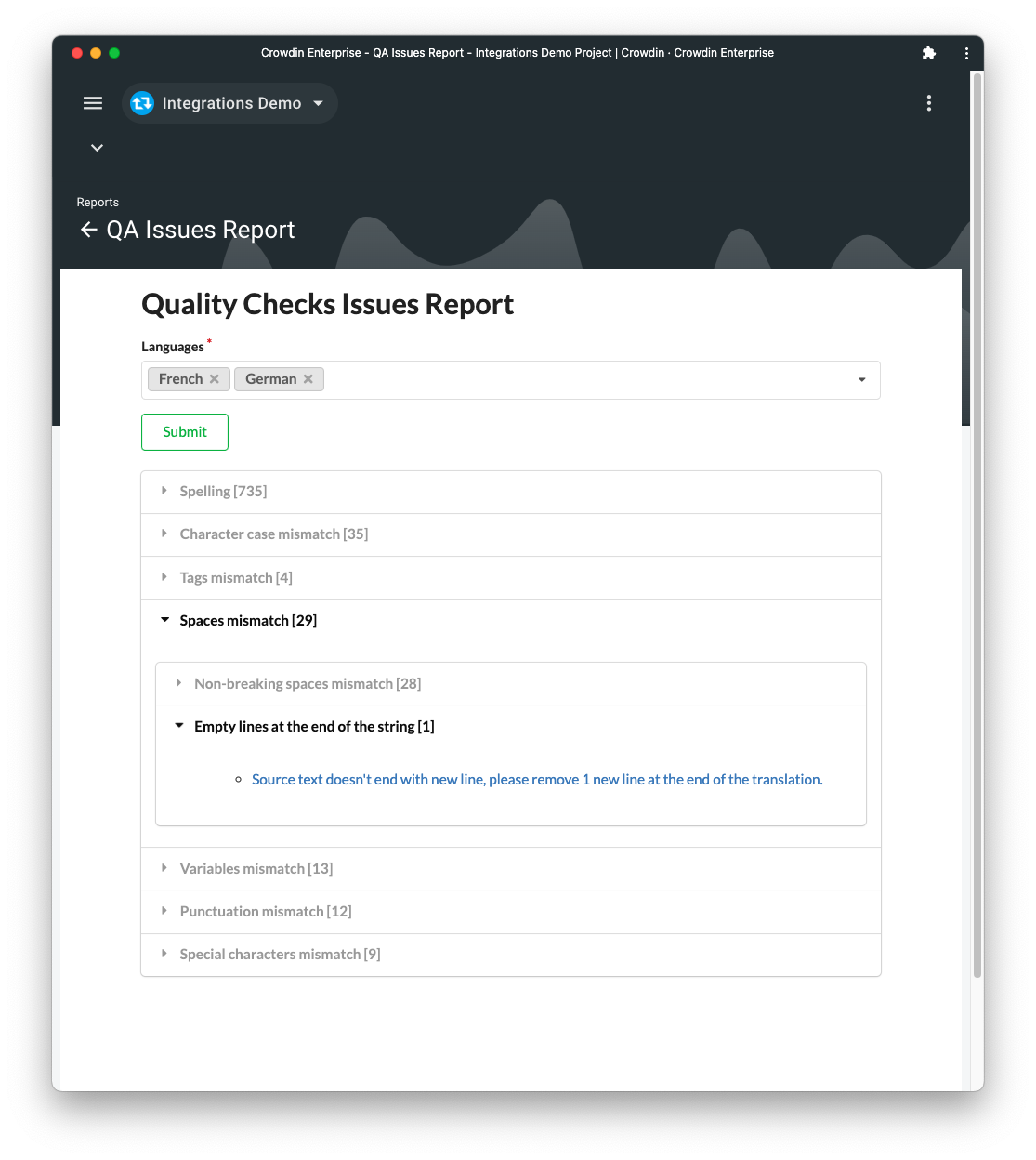Open the app header vertical dots menu
Image resolution: width=1036 pixels, height=1160 pixels.
pyautogui.click(x=929, y=103)
